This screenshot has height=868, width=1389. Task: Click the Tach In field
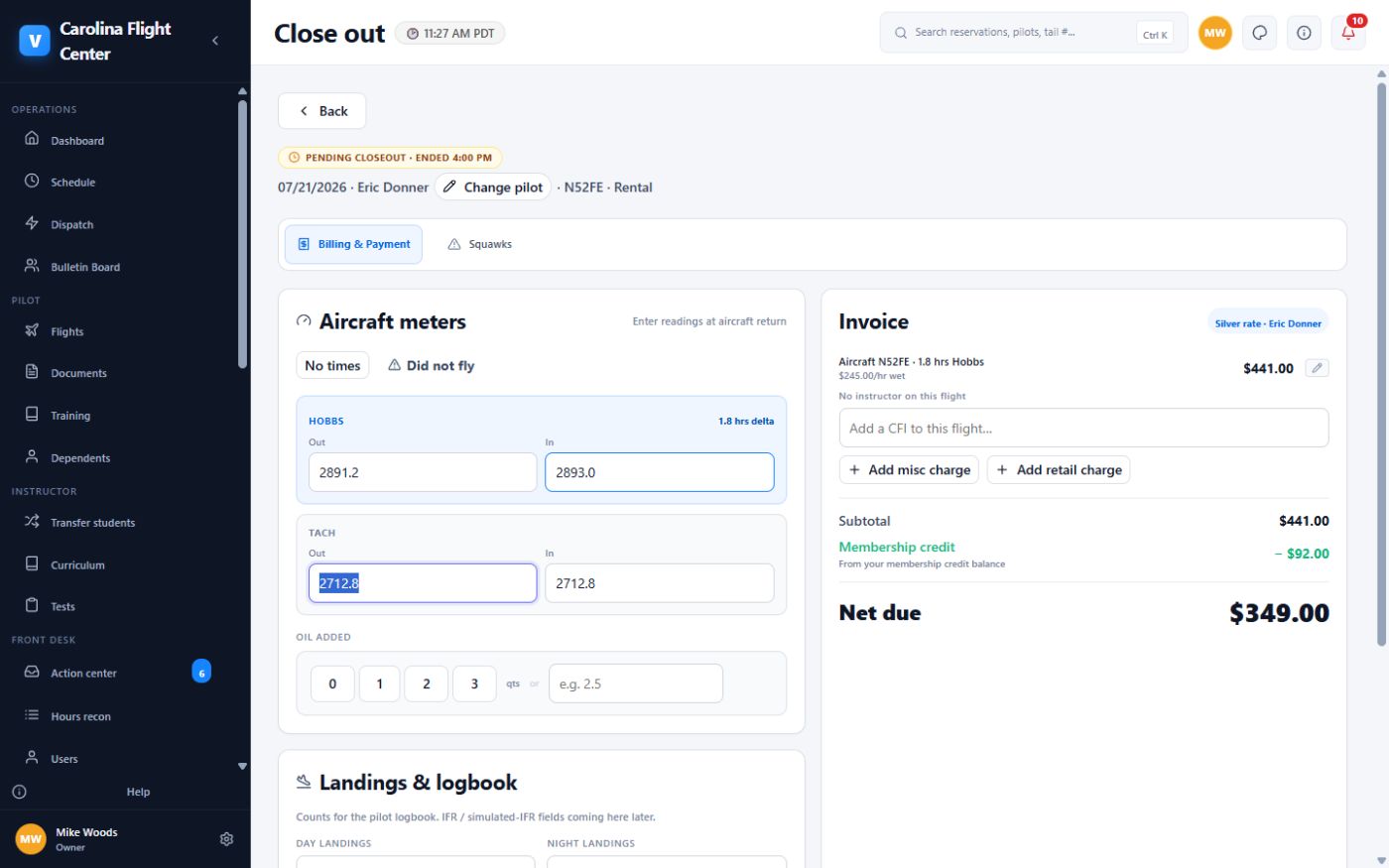click(660, 583)
